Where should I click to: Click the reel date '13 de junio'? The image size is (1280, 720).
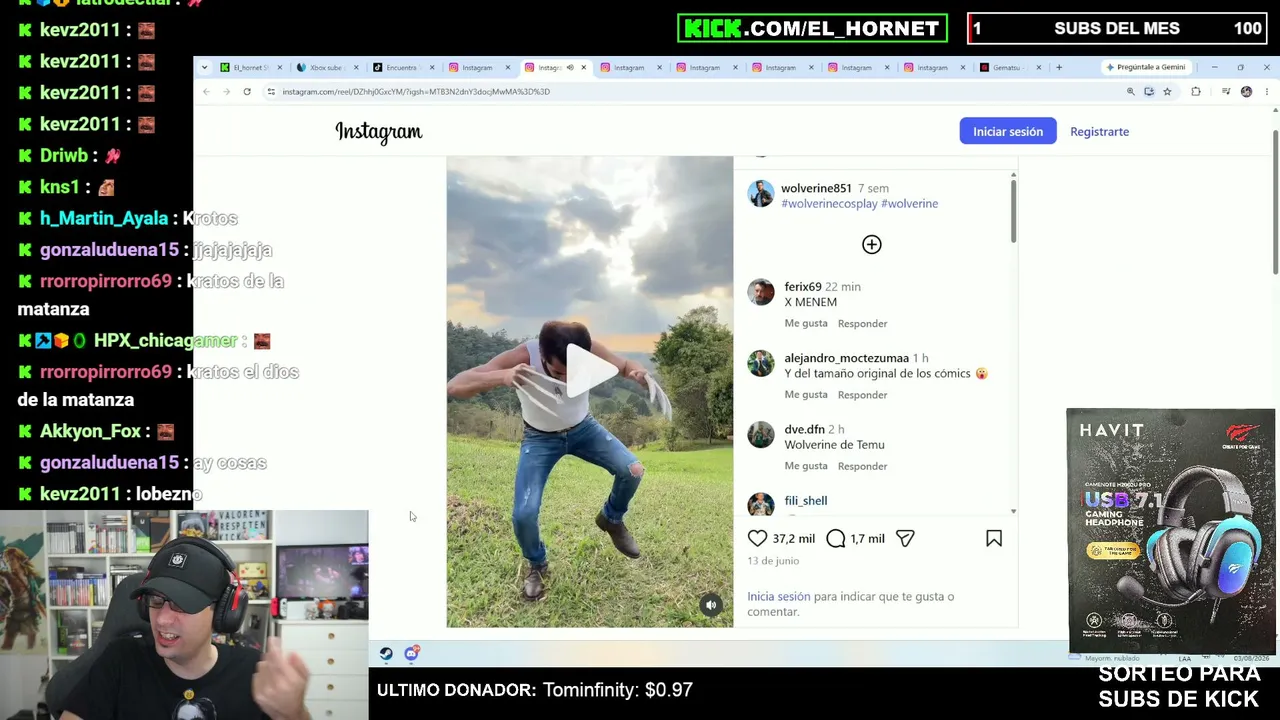[773, 561]
